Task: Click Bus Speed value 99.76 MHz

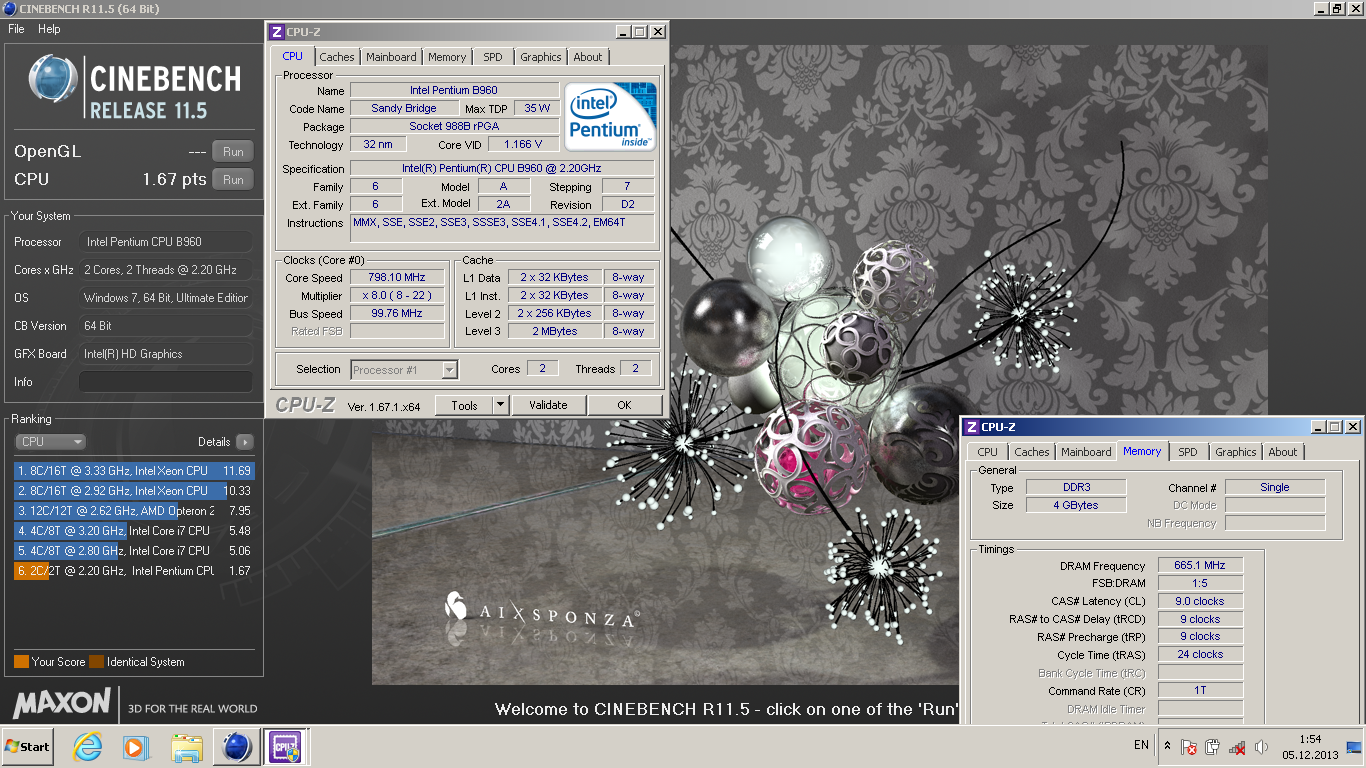Action: 397,314
